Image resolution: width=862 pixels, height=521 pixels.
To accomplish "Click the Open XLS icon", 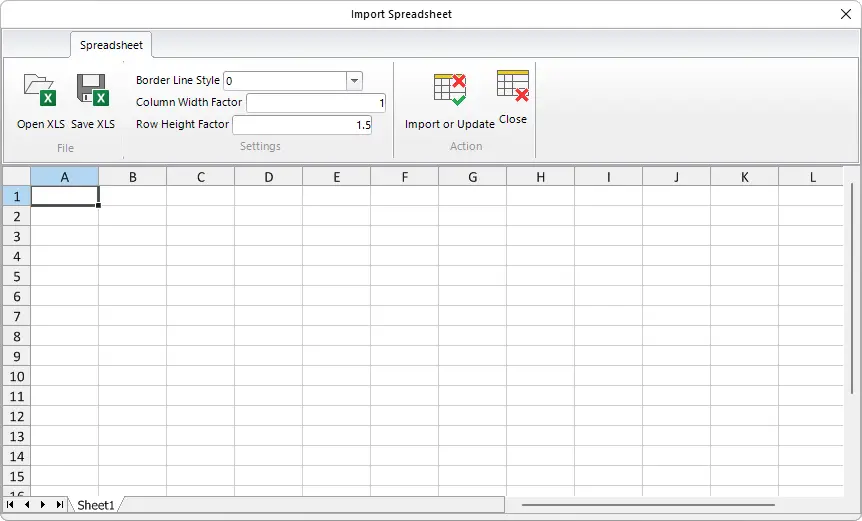I will pyautogui.click(x=40, y=90).
